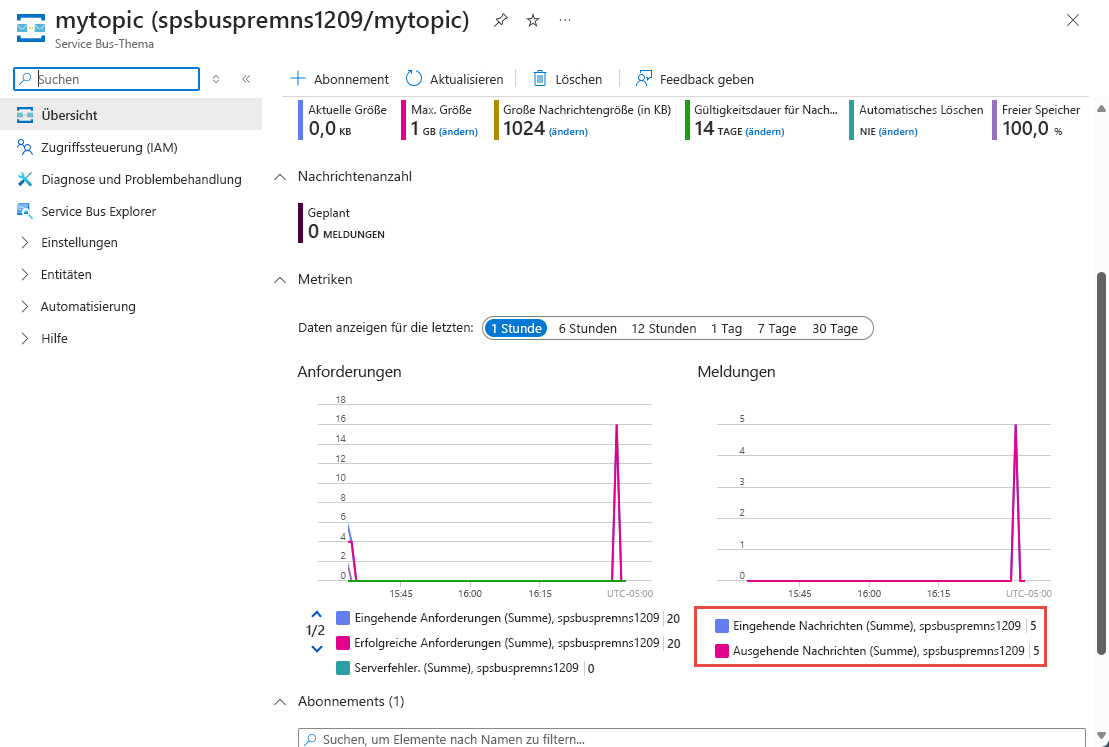Screen dimensions: 1109x747
Task: Click the wrench diagnostics icon
Action: pyautogui.click(x=25, y=179)
